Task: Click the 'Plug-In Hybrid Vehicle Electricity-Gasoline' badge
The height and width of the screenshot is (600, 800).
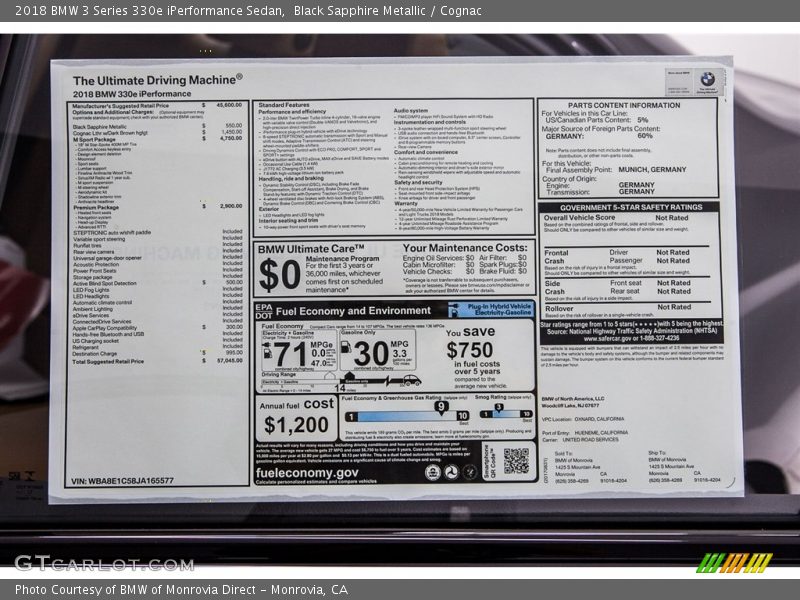Action: tap(491, 309)
